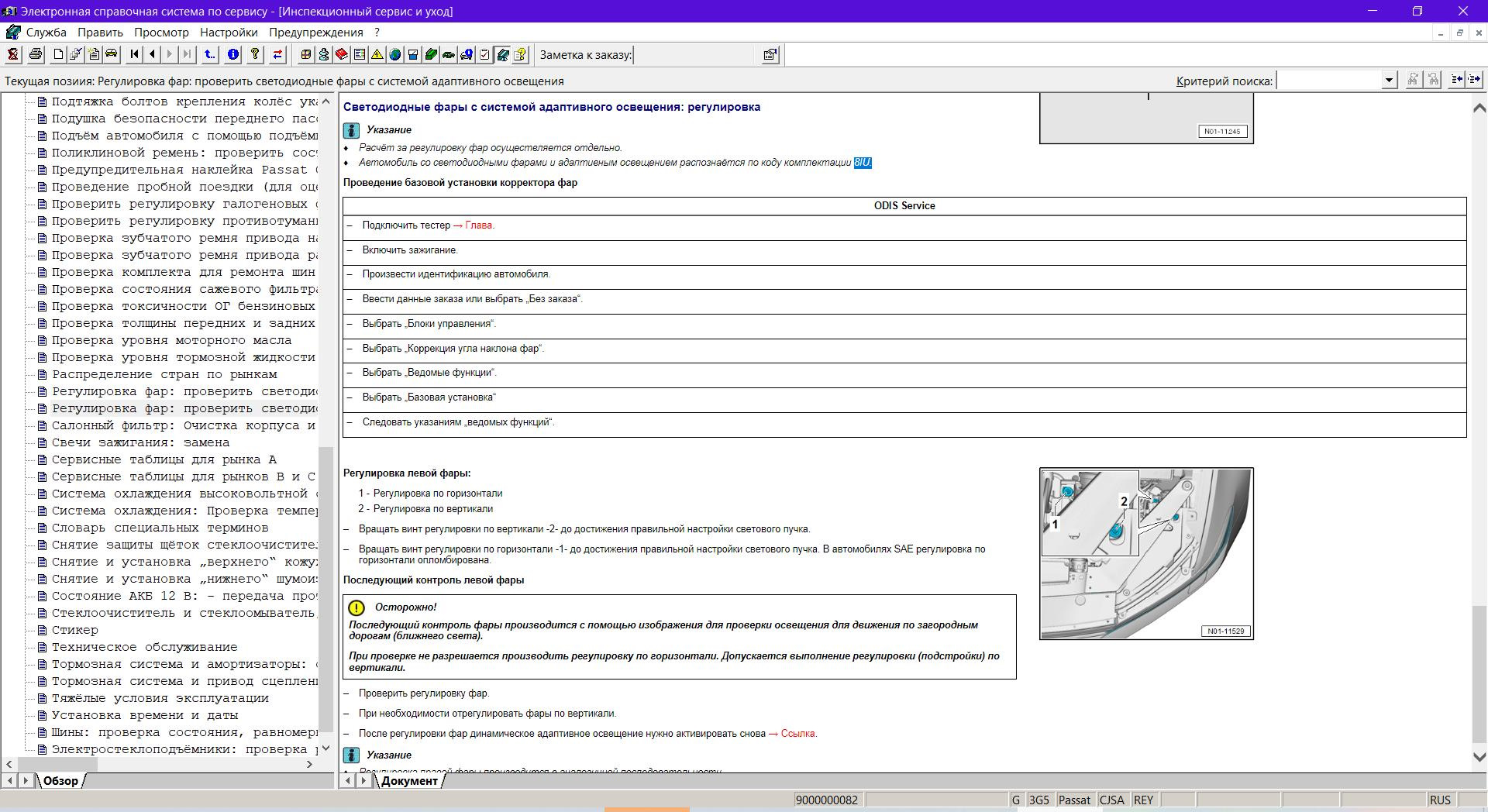Image resolution: width=1488 pixels, height=812 pixels.
Task: Click the document scrollbar down arrow
Action: [x=1479, y=757]
